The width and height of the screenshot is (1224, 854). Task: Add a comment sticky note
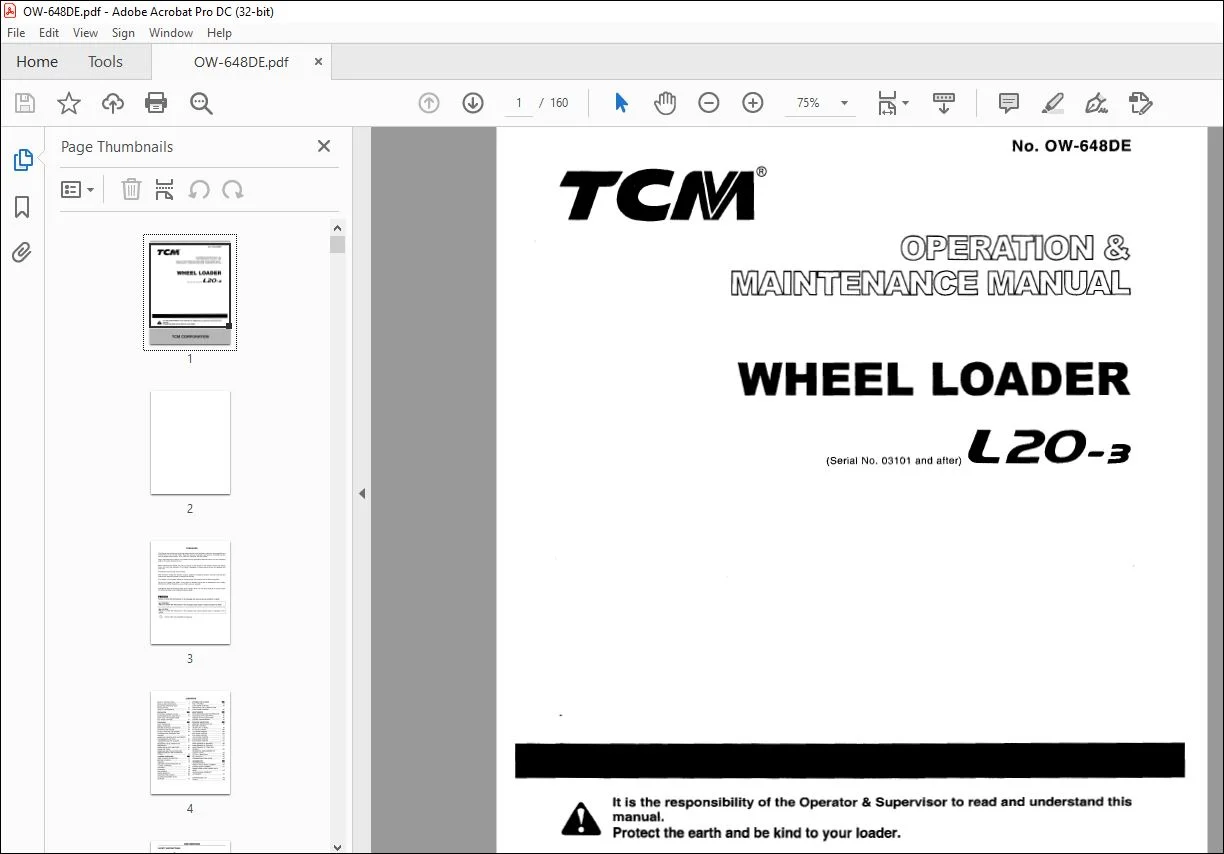[x=1009, y=103]
